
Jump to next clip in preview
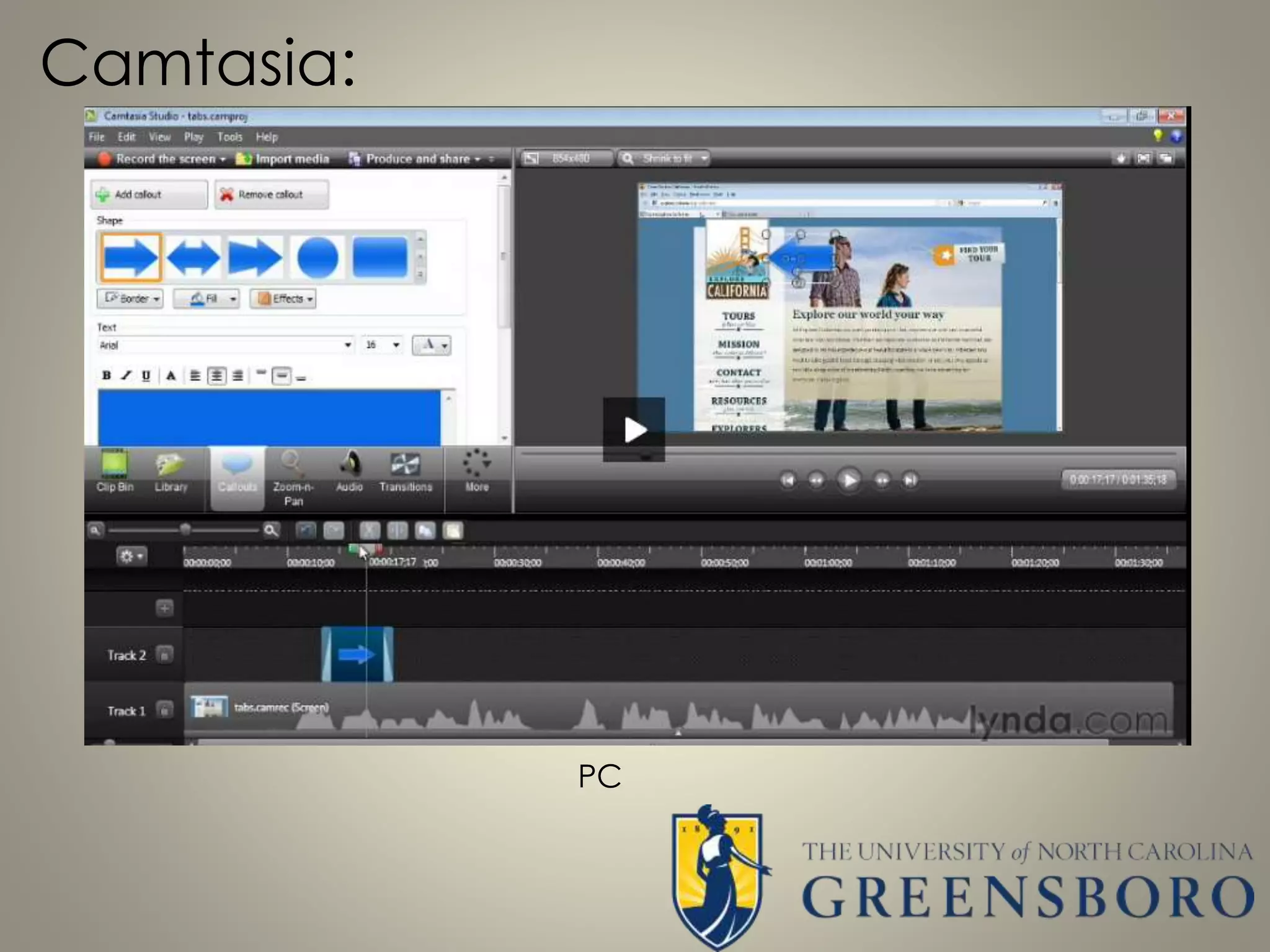(910, 480)
